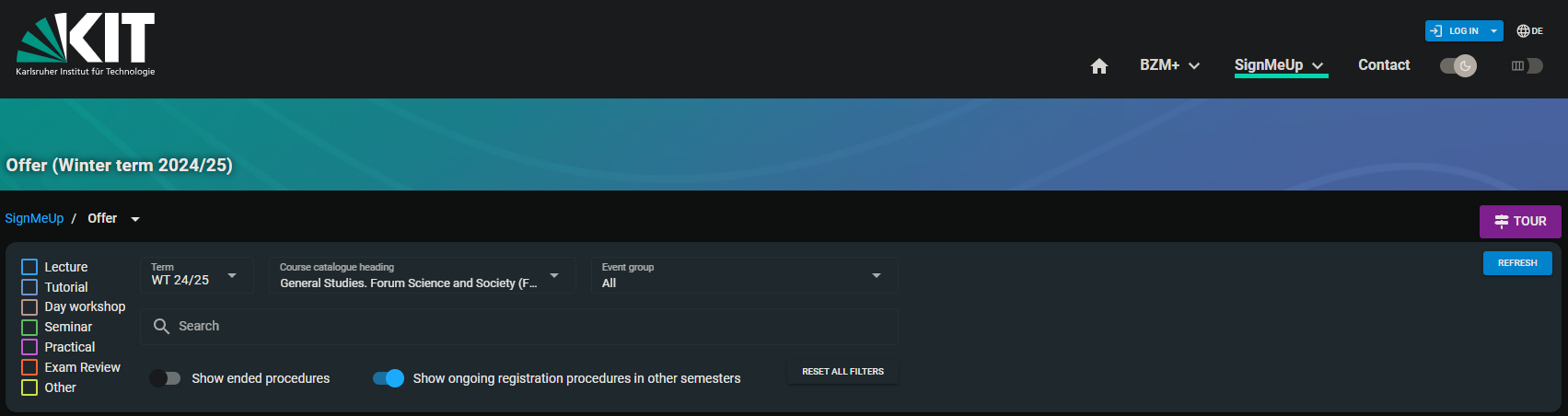
Task: Check the Lecture checkbox
Action: tap(29, 267)
